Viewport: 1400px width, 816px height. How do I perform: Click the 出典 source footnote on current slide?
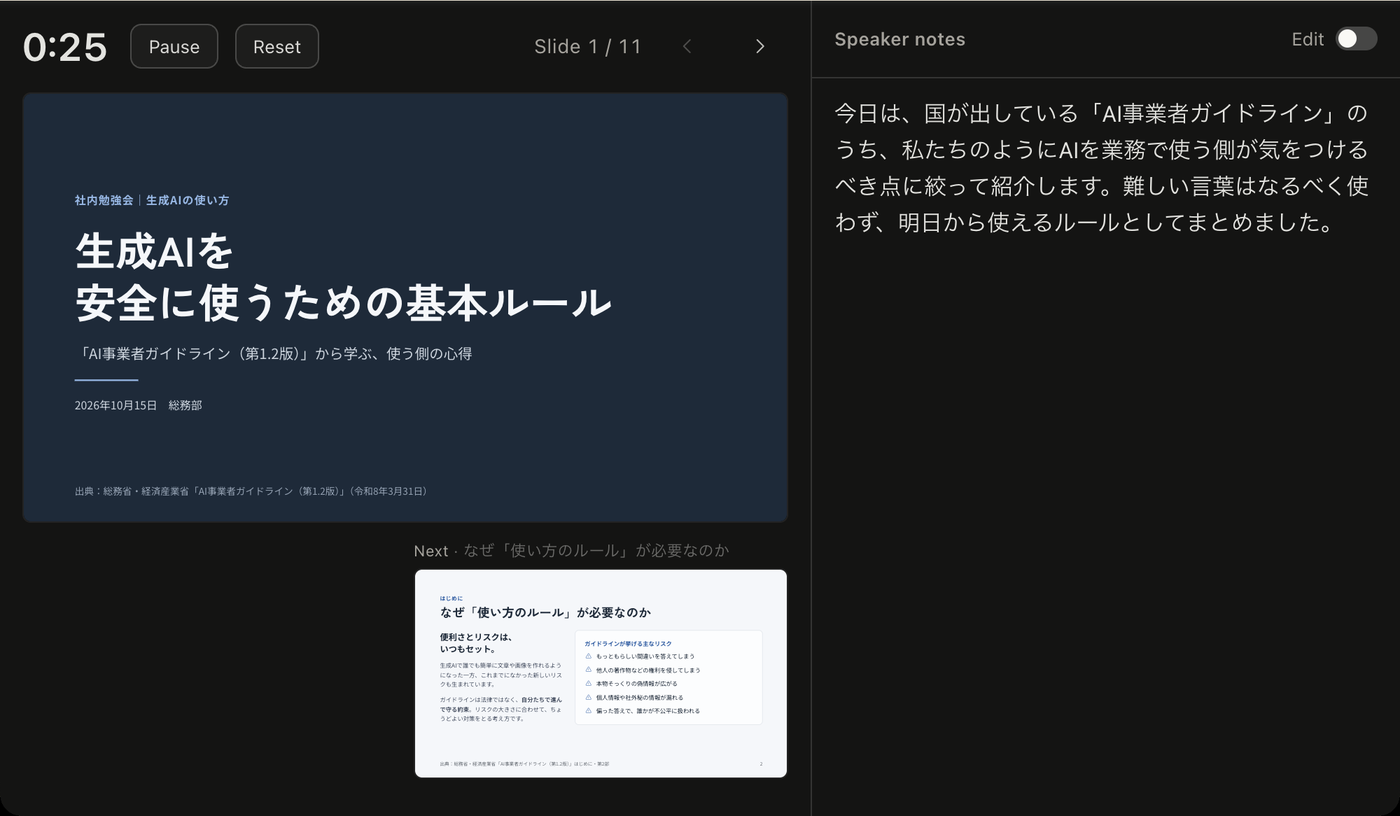253,491
